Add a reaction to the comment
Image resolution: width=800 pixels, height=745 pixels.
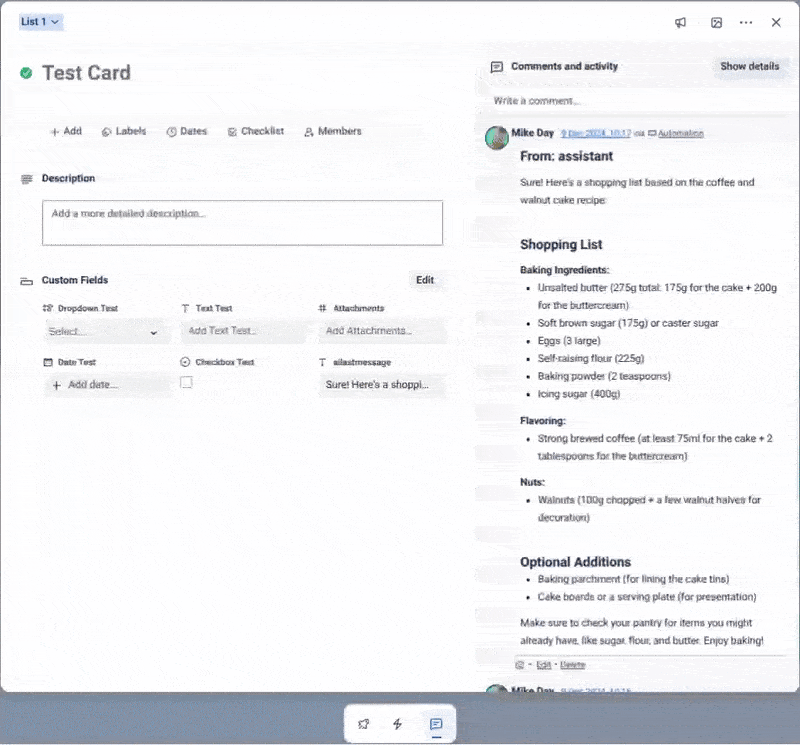click(x=519, y=665)
